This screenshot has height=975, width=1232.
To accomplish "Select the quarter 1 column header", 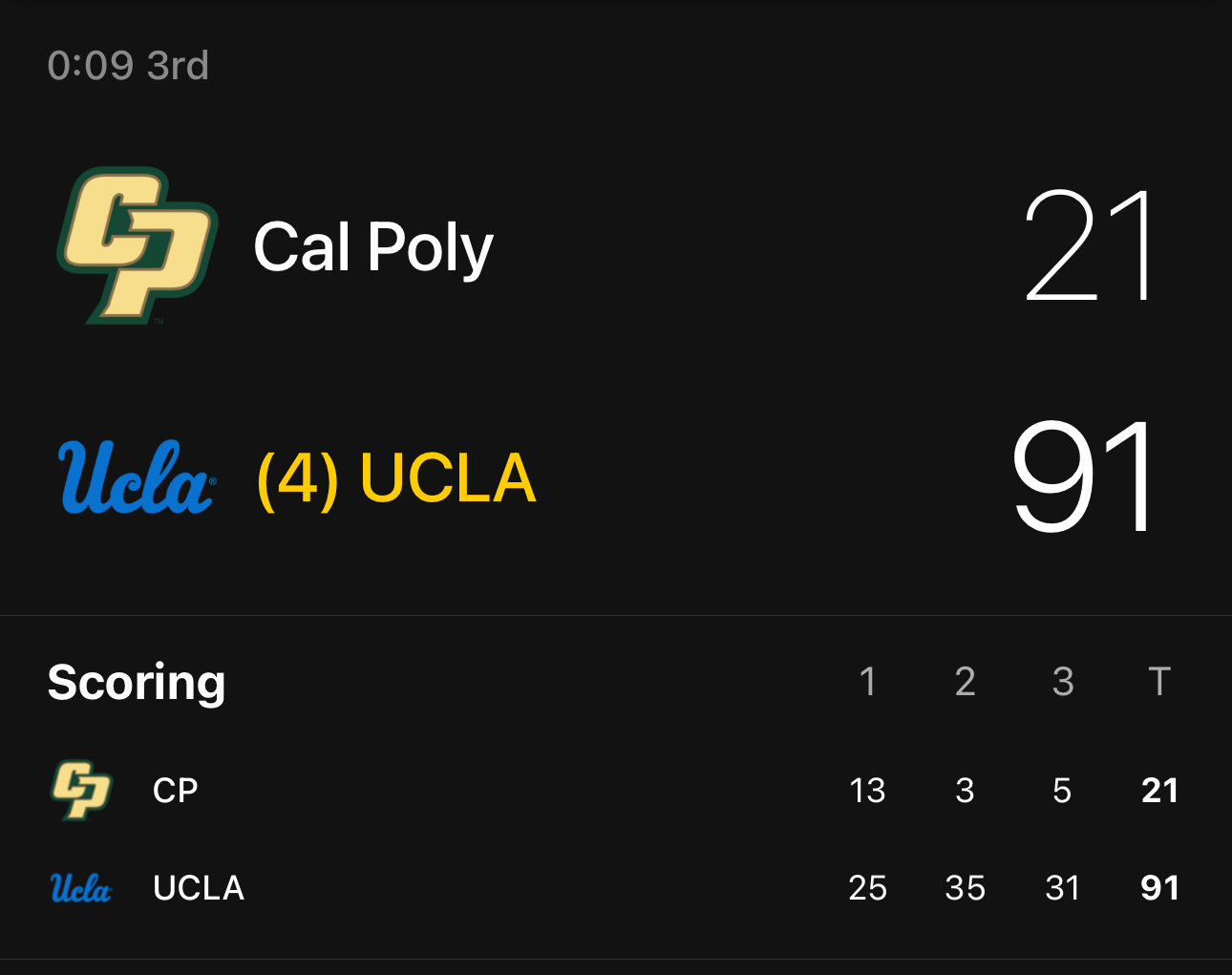I will click(867, 682).
